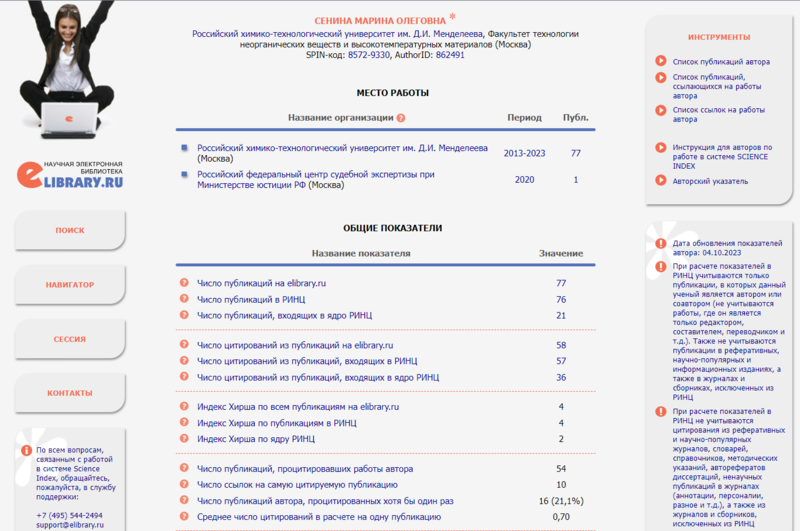
Task: Click help icon for публикаций, входящих в ядро РИНЦ
Action: pyautogui.click(x=184, y=315)
